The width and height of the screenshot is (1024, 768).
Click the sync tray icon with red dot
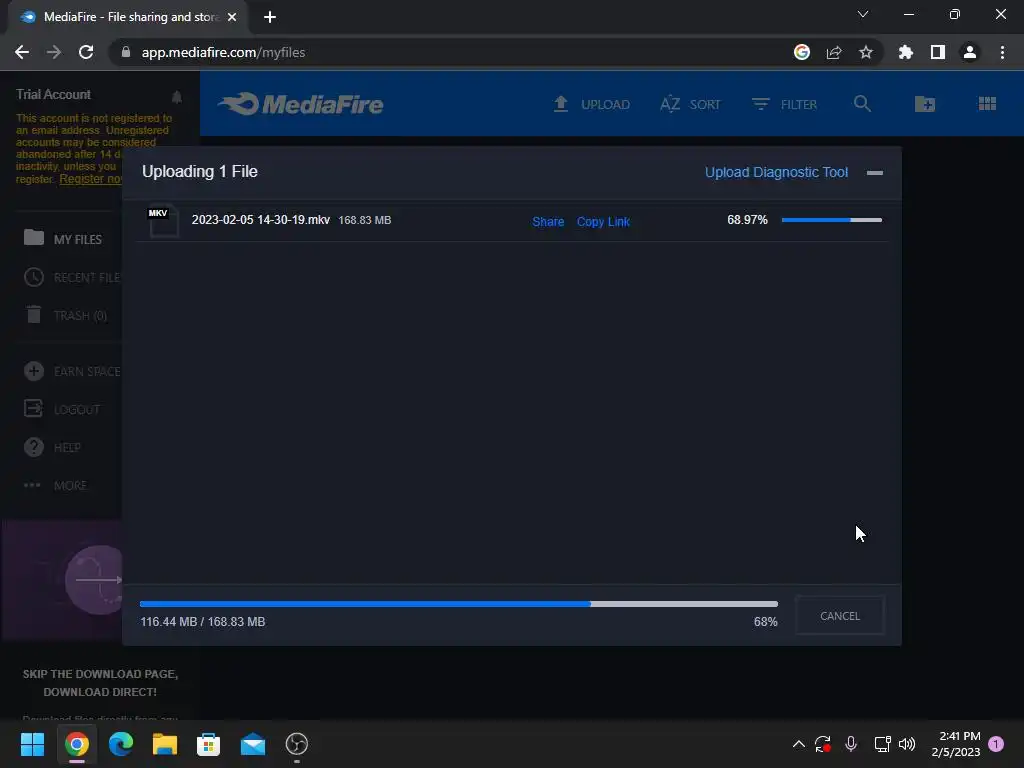[x=823, y=744]
